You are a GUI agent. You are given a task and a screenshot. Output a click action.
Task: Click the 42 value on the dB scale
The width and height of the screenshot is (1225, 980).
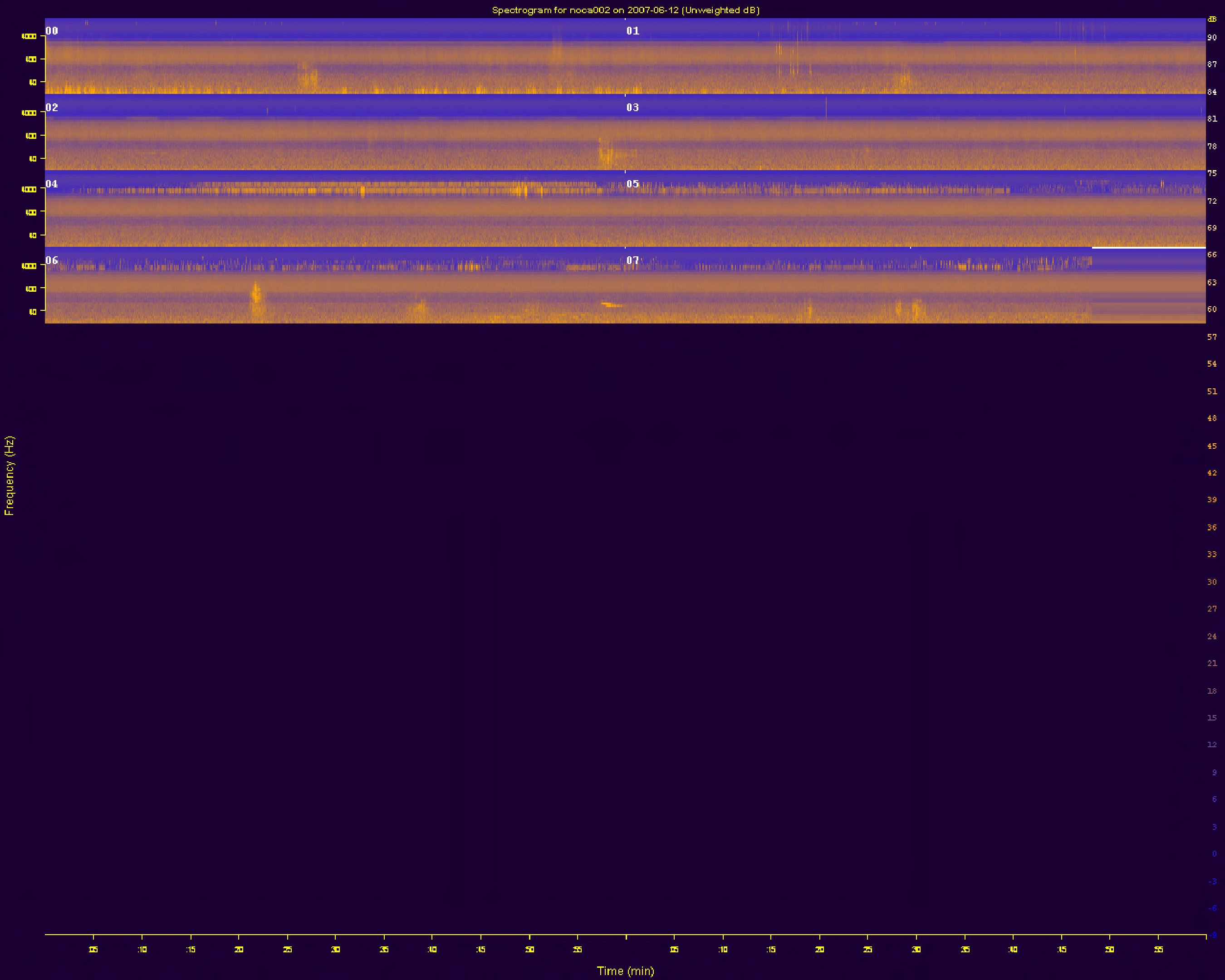click(x=1212, y=473)
